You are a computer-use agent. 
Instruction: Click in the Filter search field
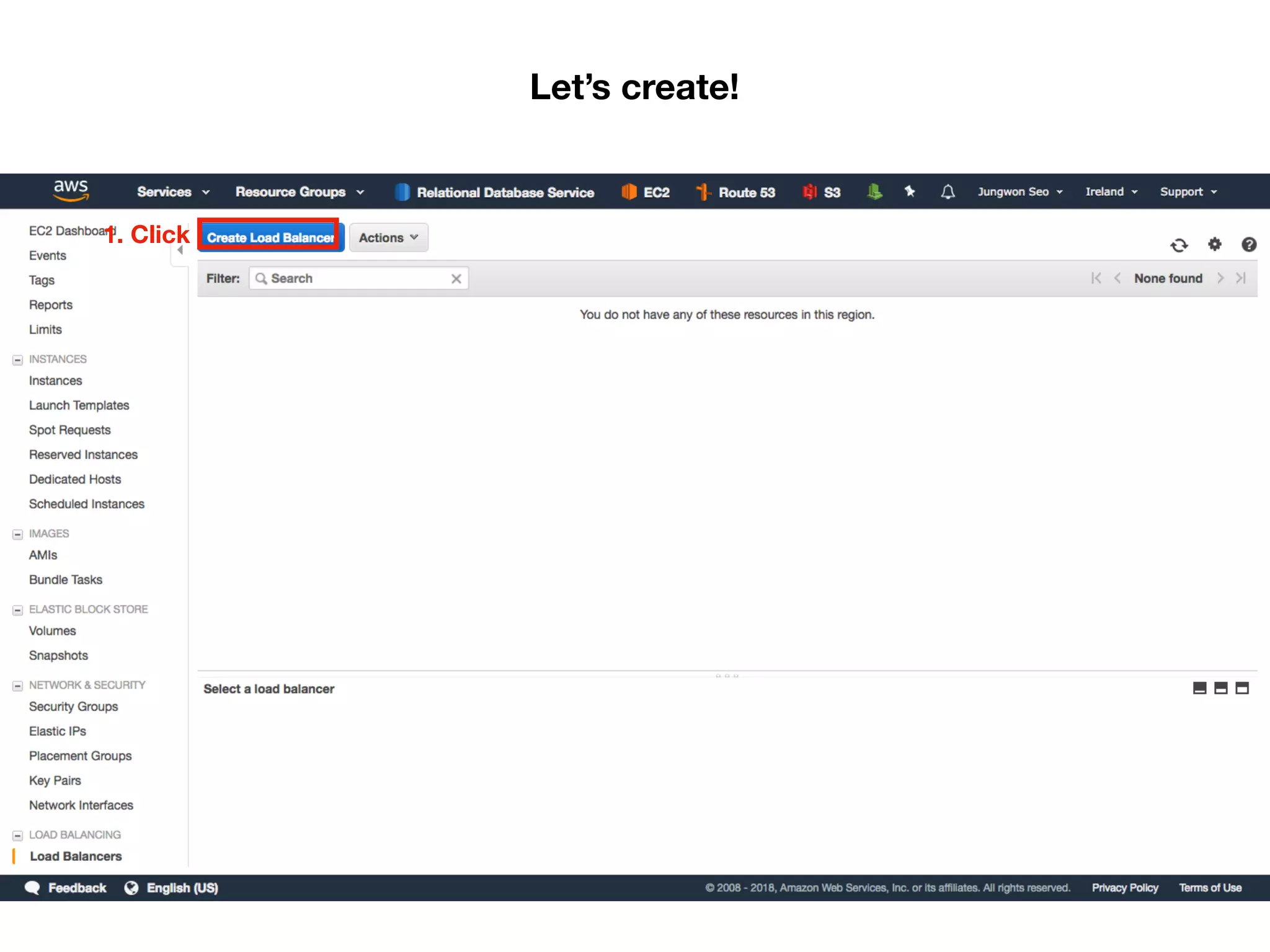coord(358,278)
